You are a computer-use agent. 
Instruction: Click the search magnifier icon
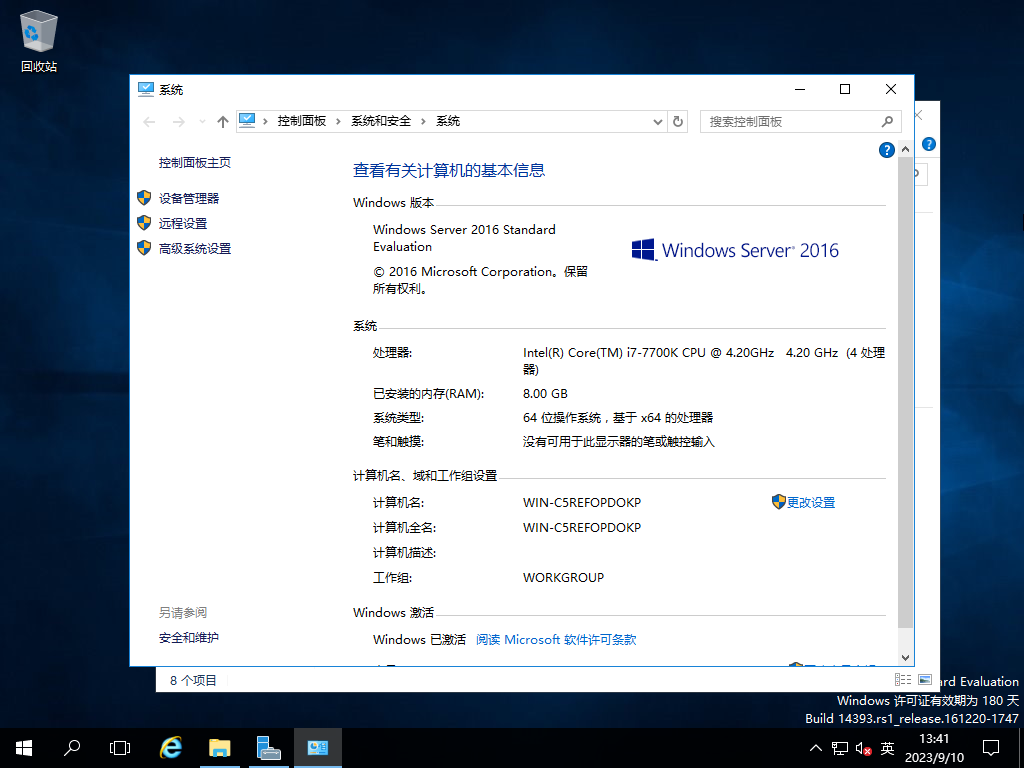(887, 121)
